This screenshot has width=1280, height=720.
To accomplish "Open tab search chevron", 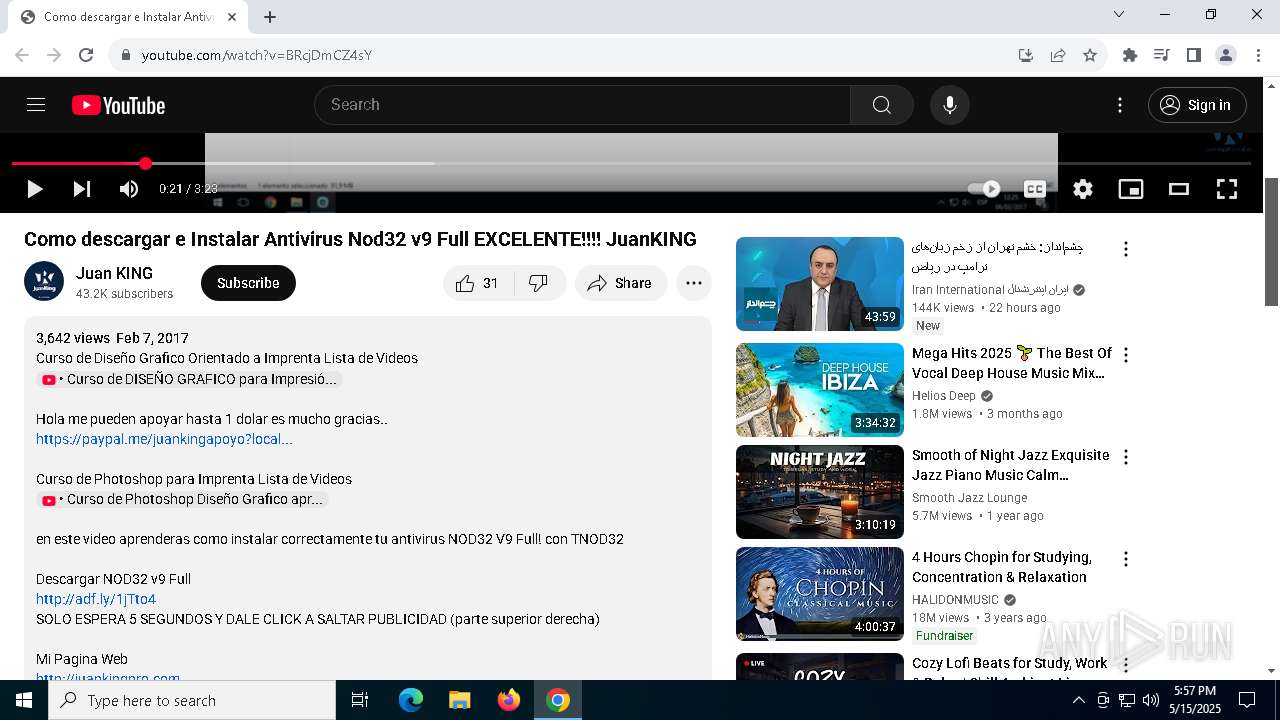I will pyautogui.click(x=1119, y=14).
